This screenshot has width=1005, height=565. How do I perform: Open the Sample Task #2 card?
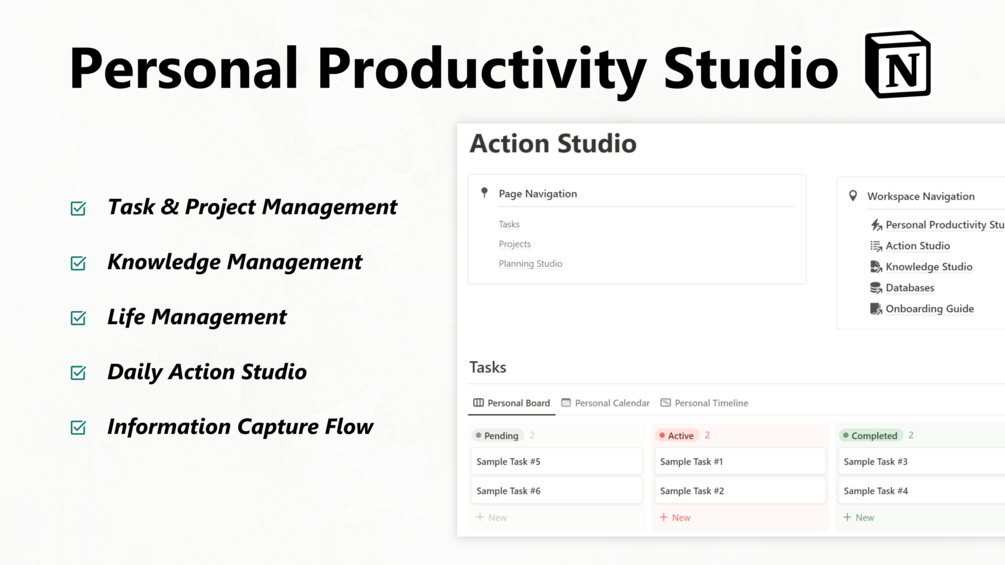(x=740, y=491)
